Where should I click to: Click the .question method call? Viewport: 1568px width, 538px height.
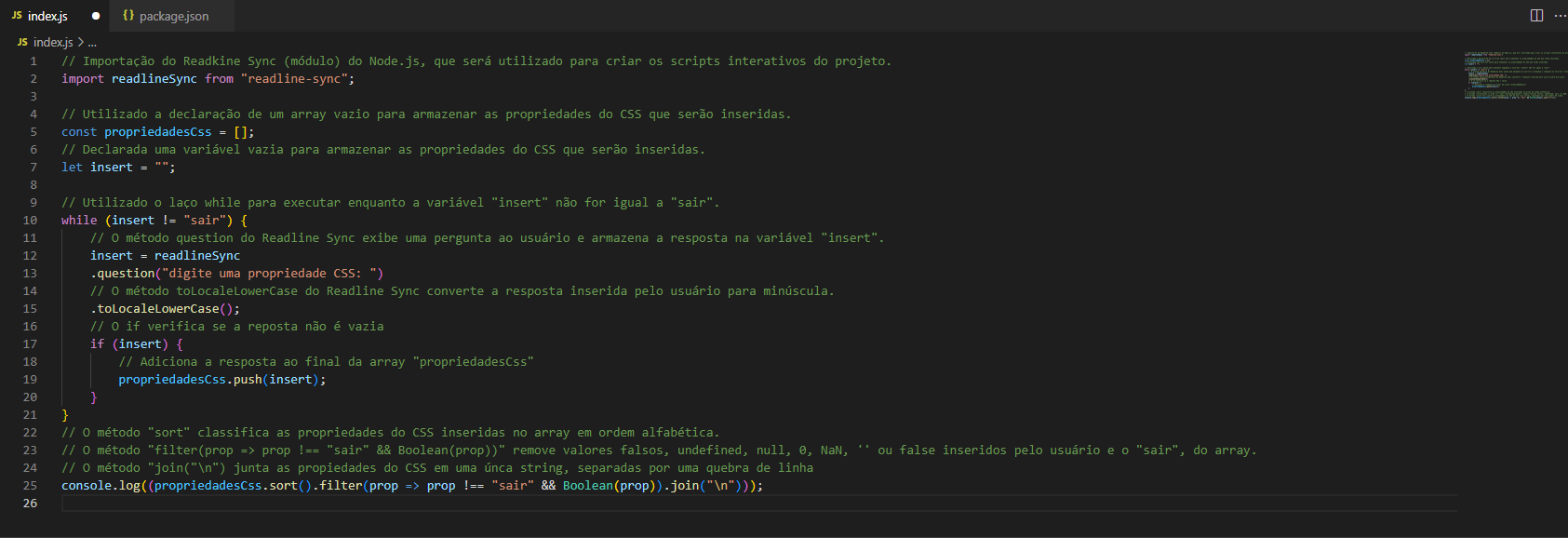122,274
